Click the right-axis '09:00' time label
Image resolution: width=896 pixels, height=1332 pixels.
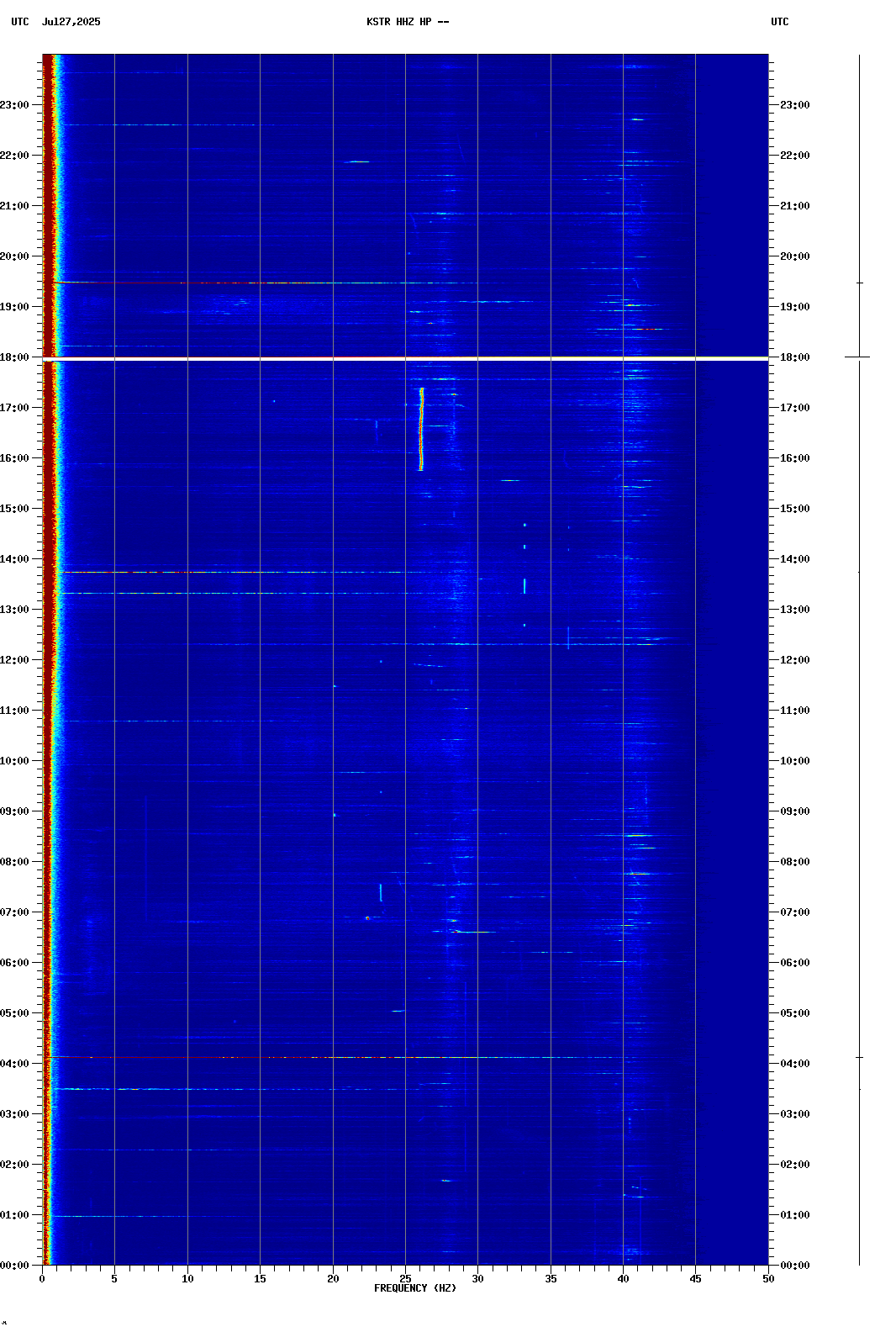795,811
